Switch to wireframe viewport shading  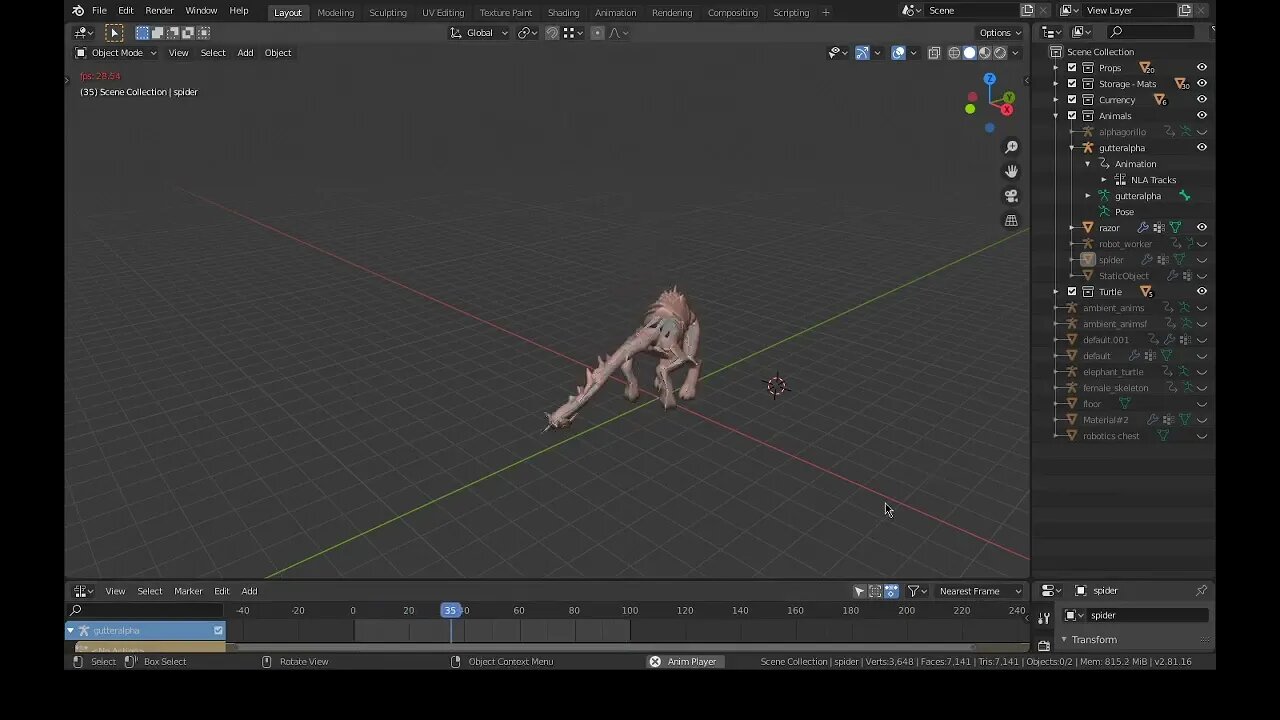click(x=954, y=53)
